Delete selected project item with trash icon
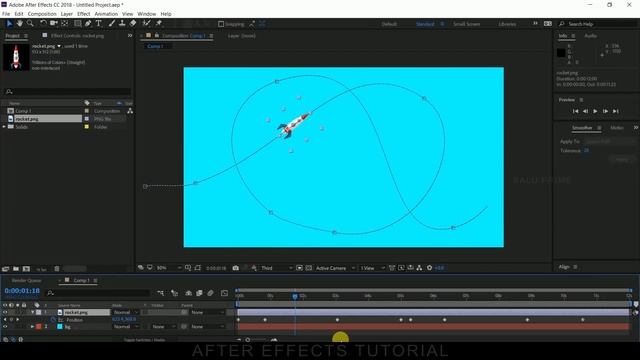The height and width of the screenshot is (360, 640). [57, 269]
